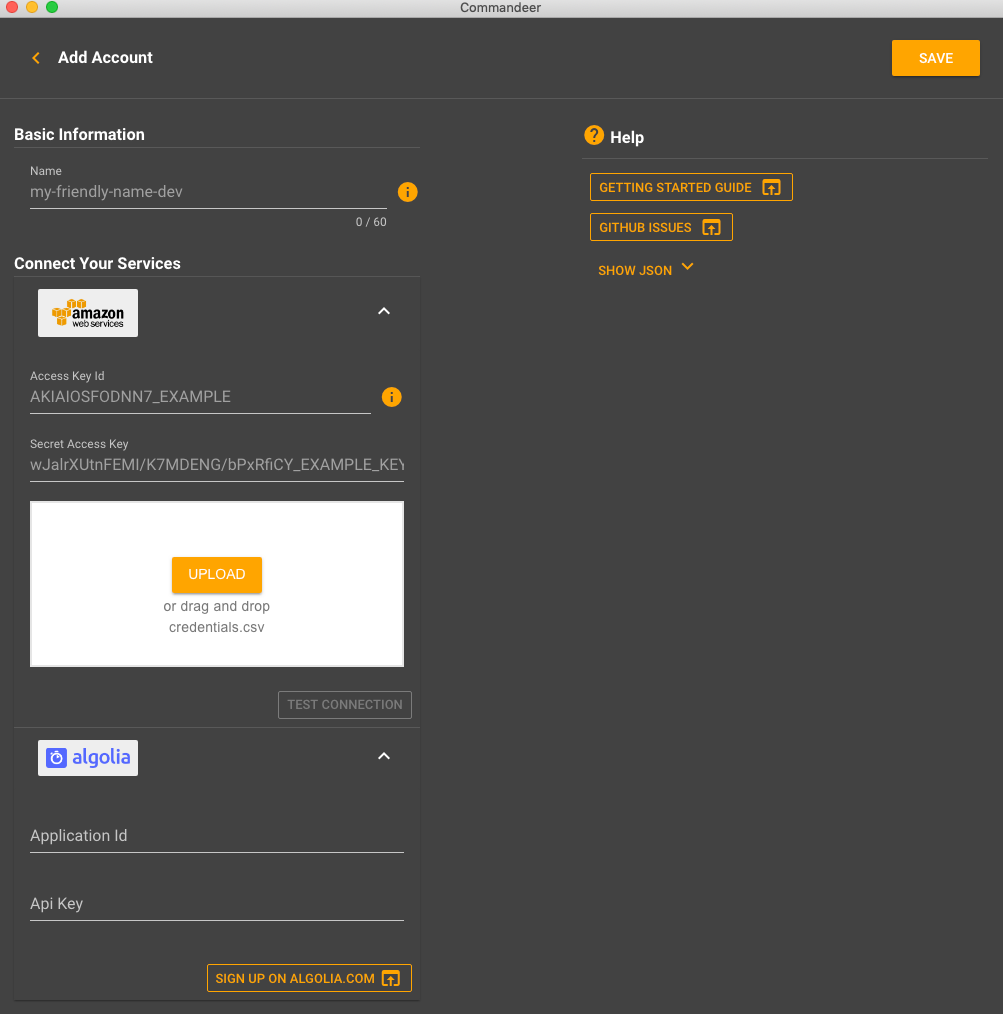Click the Amazon Web Services logo

point(88,313)
